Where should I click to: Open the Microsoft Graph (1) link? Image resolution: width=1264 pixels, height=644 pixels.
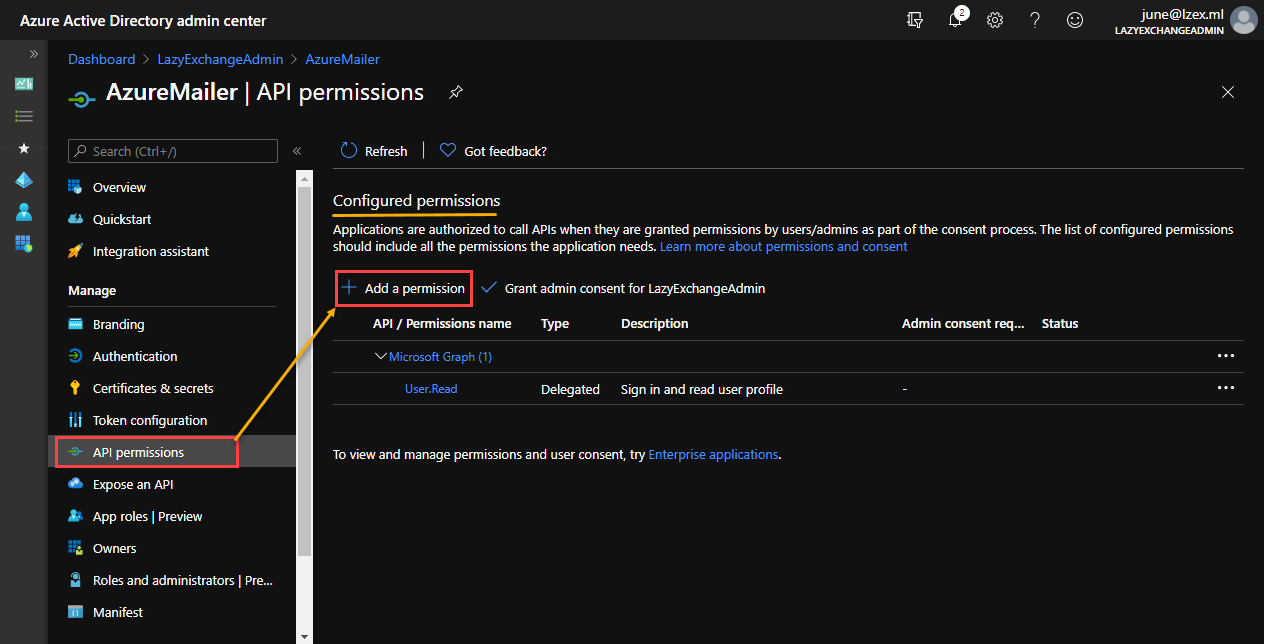coord(440,356)
